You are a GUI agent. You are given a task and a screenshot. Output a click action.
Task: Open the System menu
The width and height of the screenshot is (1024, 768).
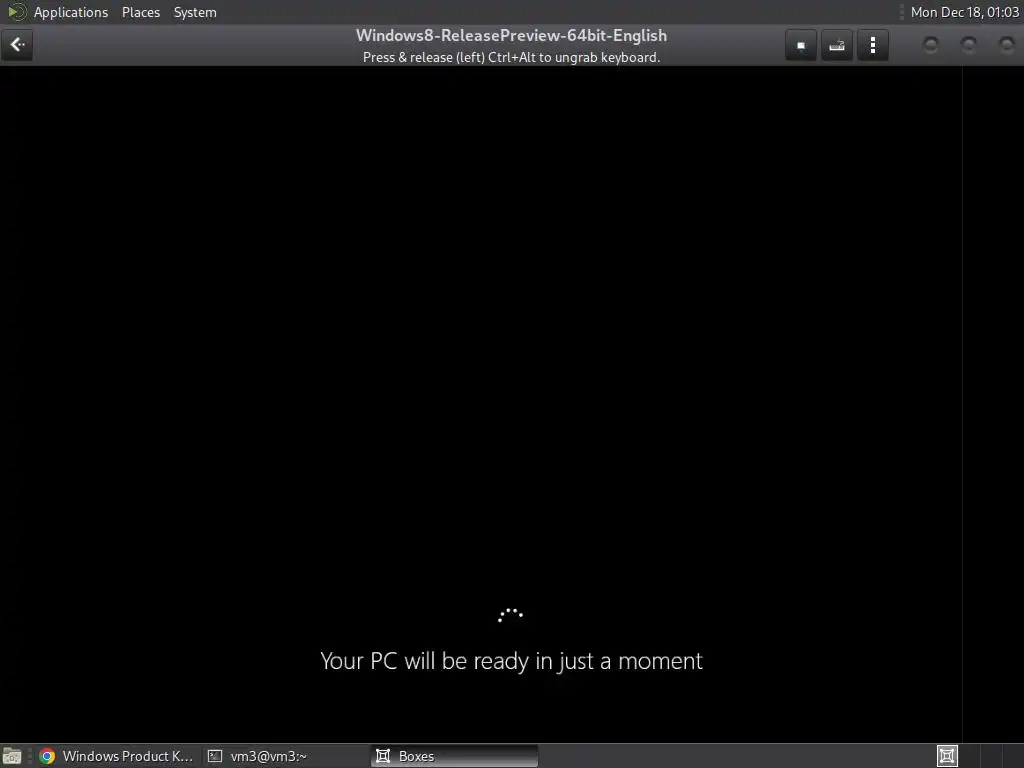pyautogui.click(x=195, y=12)
